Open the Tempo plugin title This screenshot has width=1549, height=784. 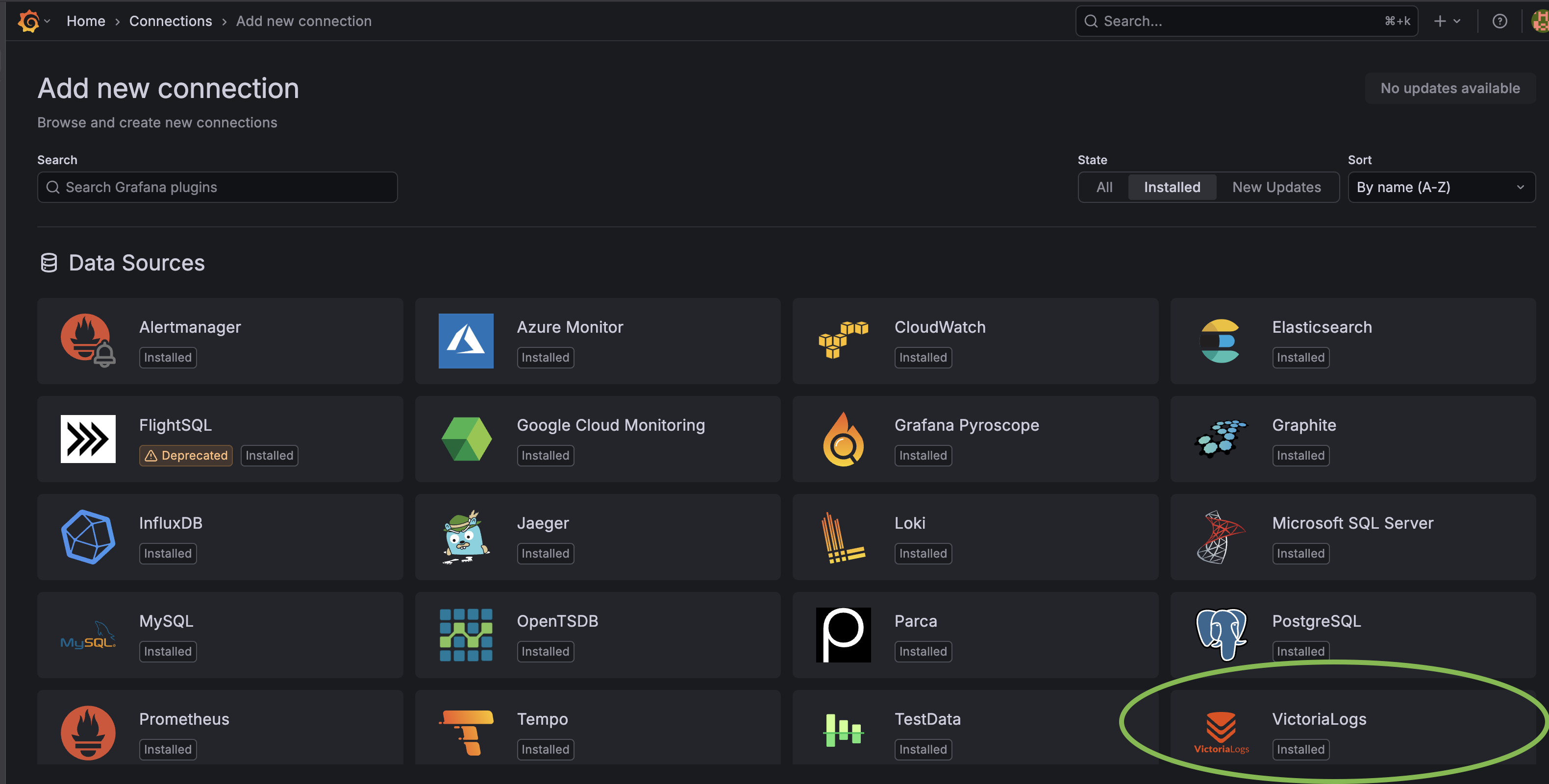click(x=542, y=719)
